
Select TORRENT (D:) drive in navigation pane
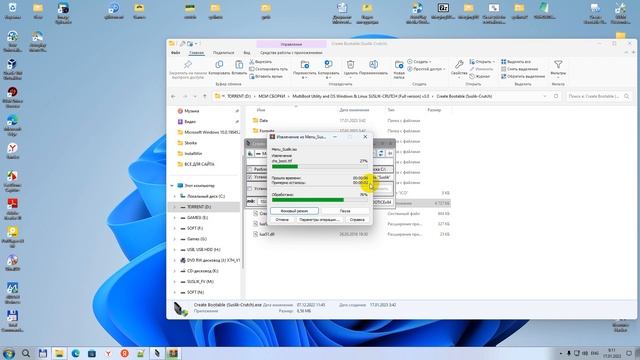coord(199,207)
